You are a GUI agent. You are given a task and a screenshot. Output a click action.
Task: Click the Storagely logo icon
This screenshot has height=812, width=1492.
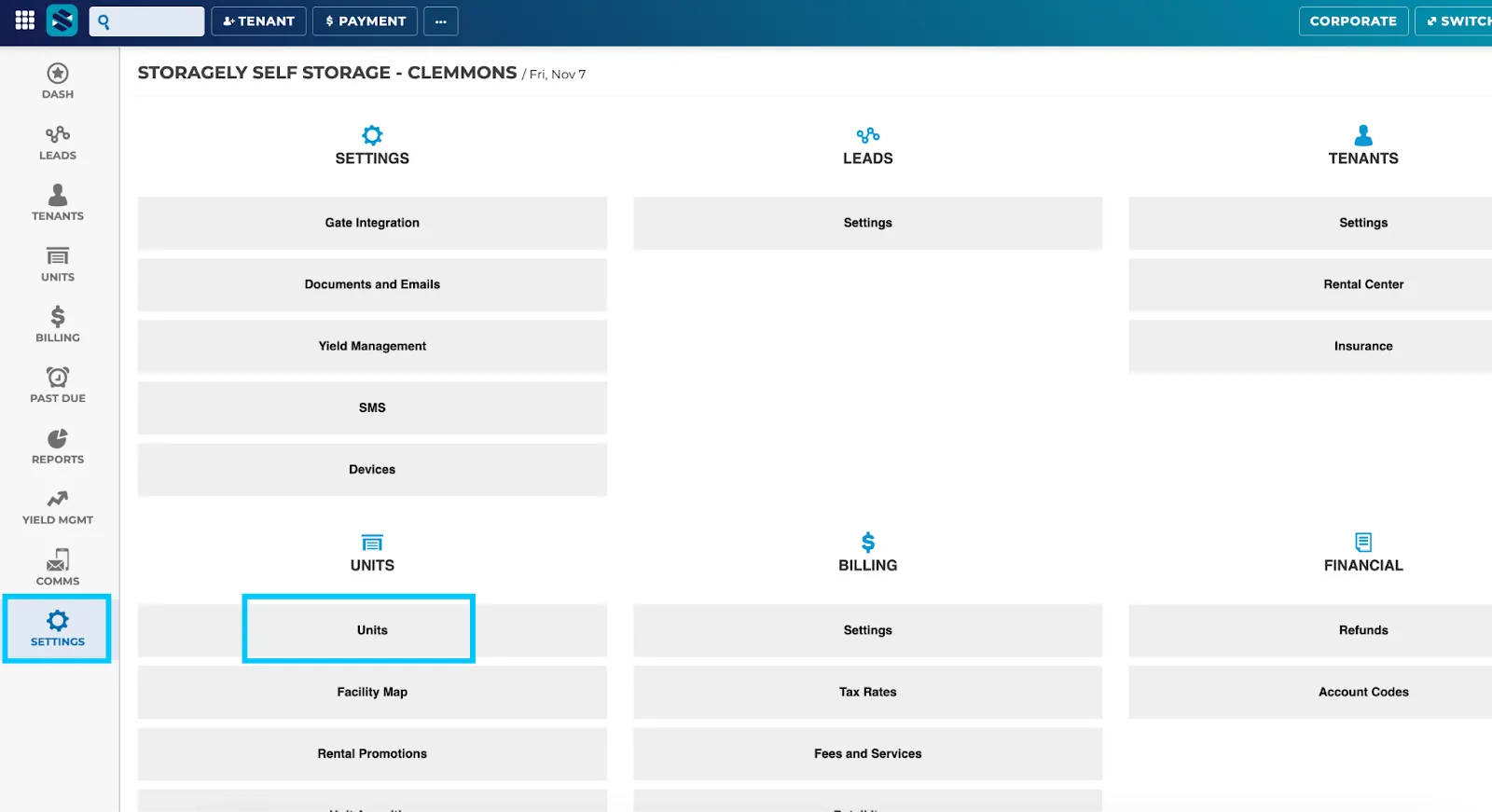click(62, 21)
